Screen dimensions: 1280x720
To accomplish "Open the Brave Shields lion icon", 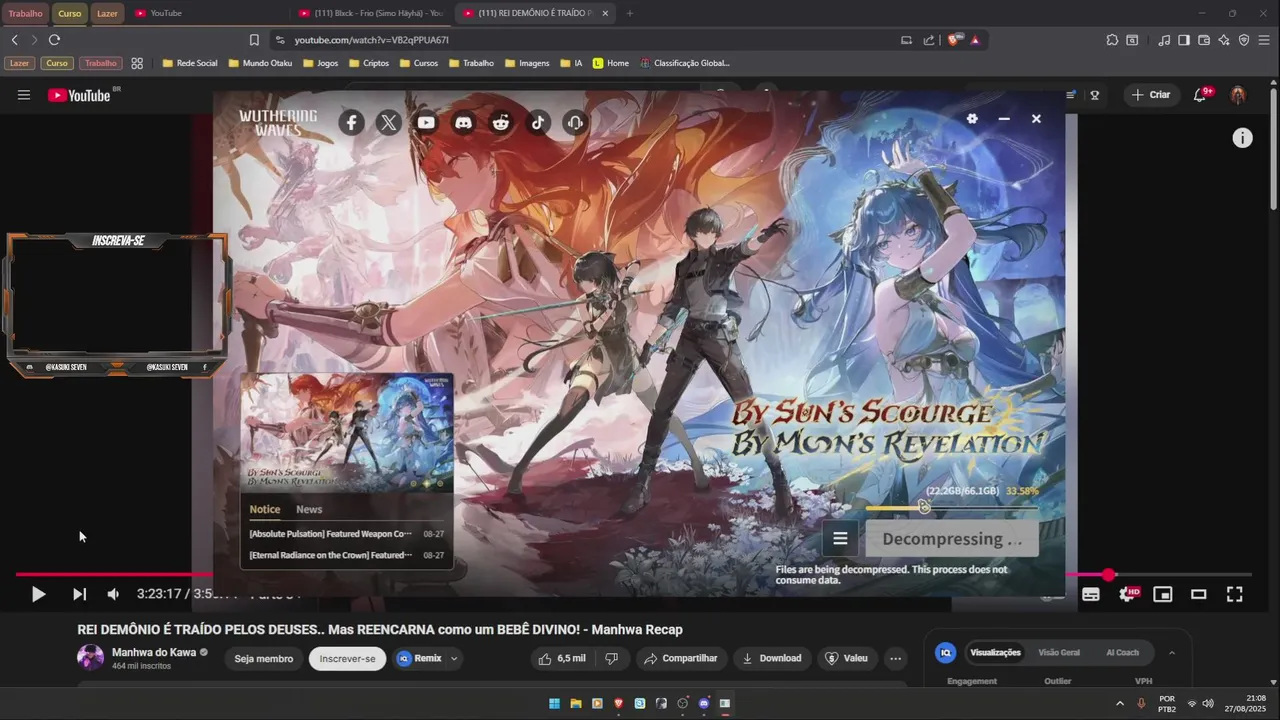I will pyautogui.click(x=953, y=40).
